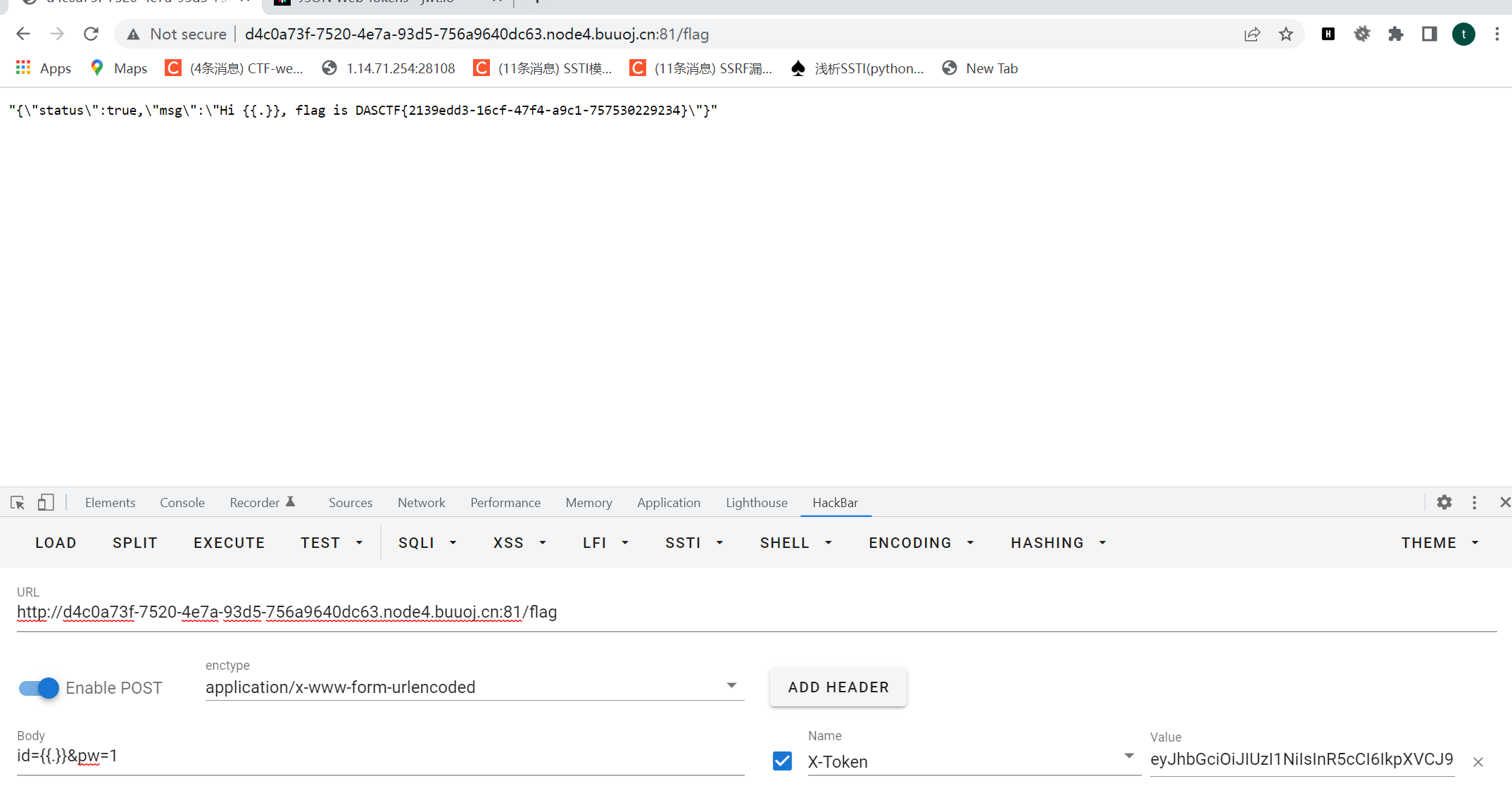Uncheck the X-Token header checkbox
Screen dimensions: 1512x805
point(782,761)
